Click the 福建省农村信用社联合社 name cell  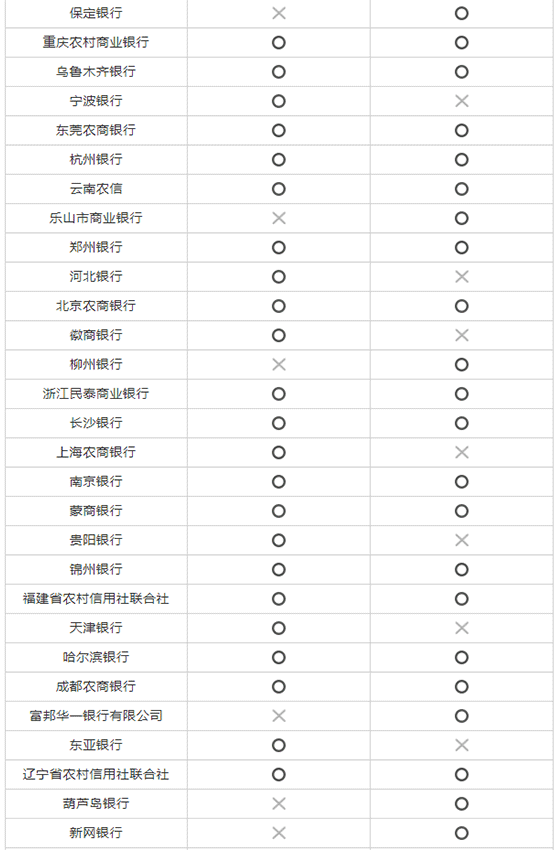(x=96, y=598)
